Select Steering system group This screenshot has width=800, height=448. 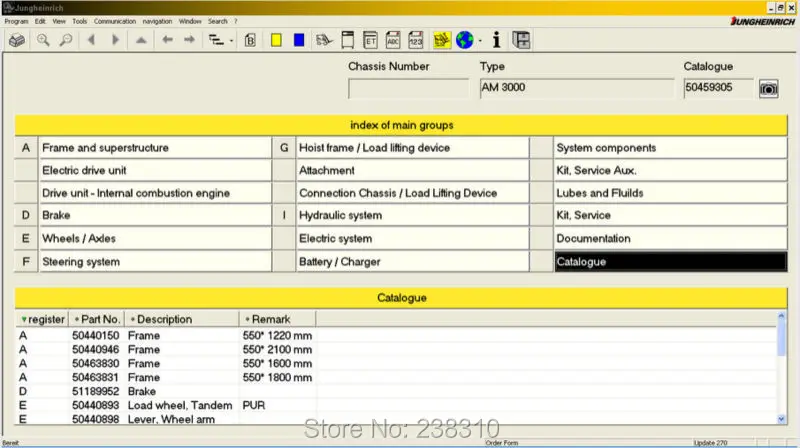(155, 262)
